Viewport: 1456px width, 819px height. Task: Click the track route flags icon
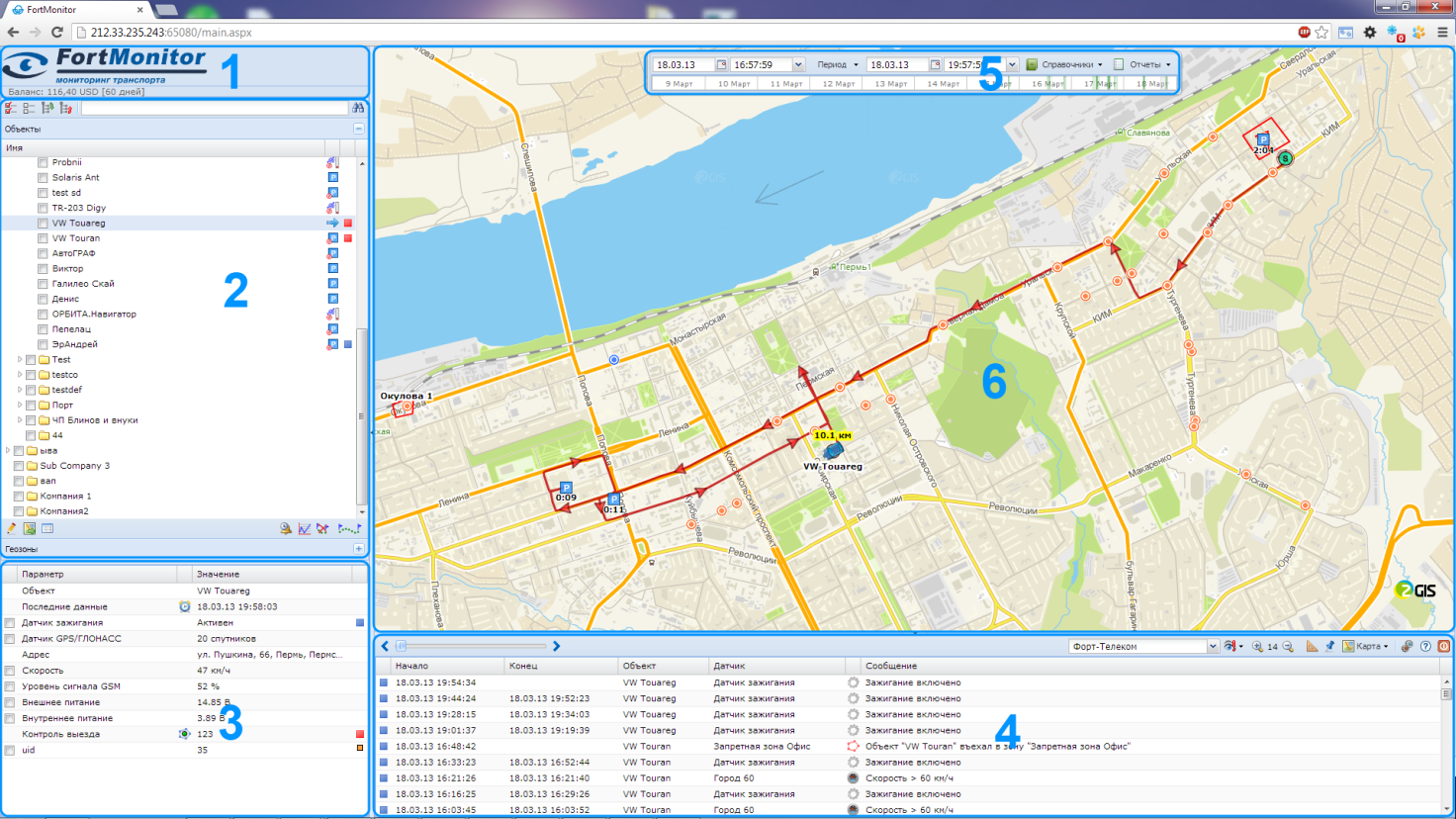tap(348, 529)
